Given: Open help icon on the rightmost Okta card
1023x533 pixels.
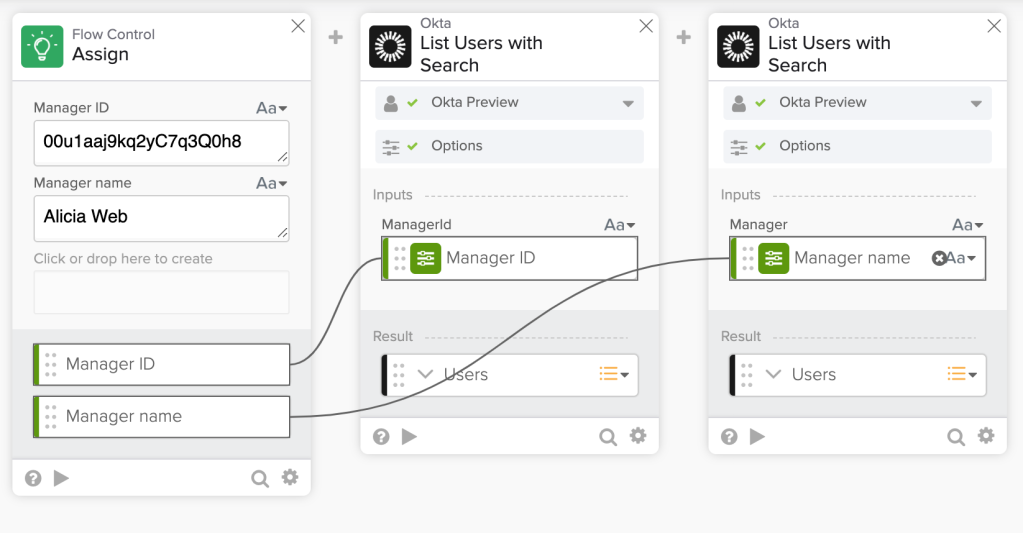Looking at the screenshot, I should tap(729, 436).
